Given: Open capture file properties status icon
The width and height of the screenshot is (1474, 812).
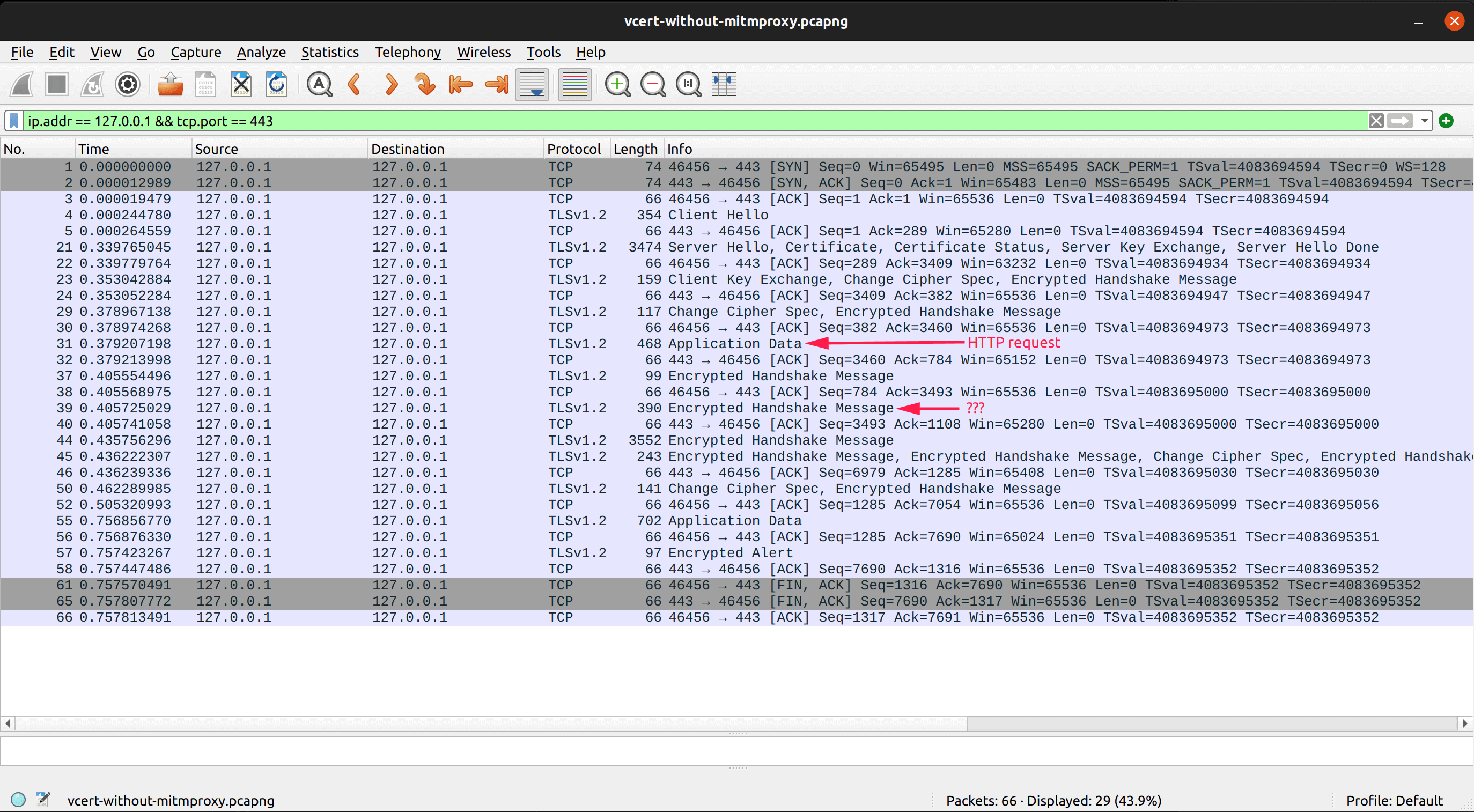Looking at the screenshot, I should tap(43, 800).
